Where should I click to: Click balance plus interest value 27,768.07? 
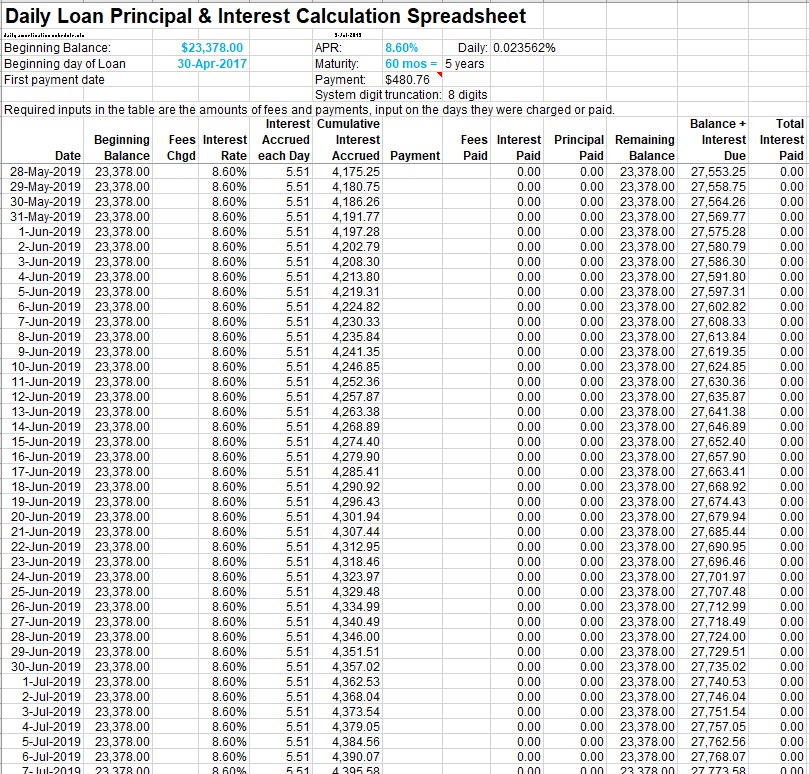click(x=719, y=756)
